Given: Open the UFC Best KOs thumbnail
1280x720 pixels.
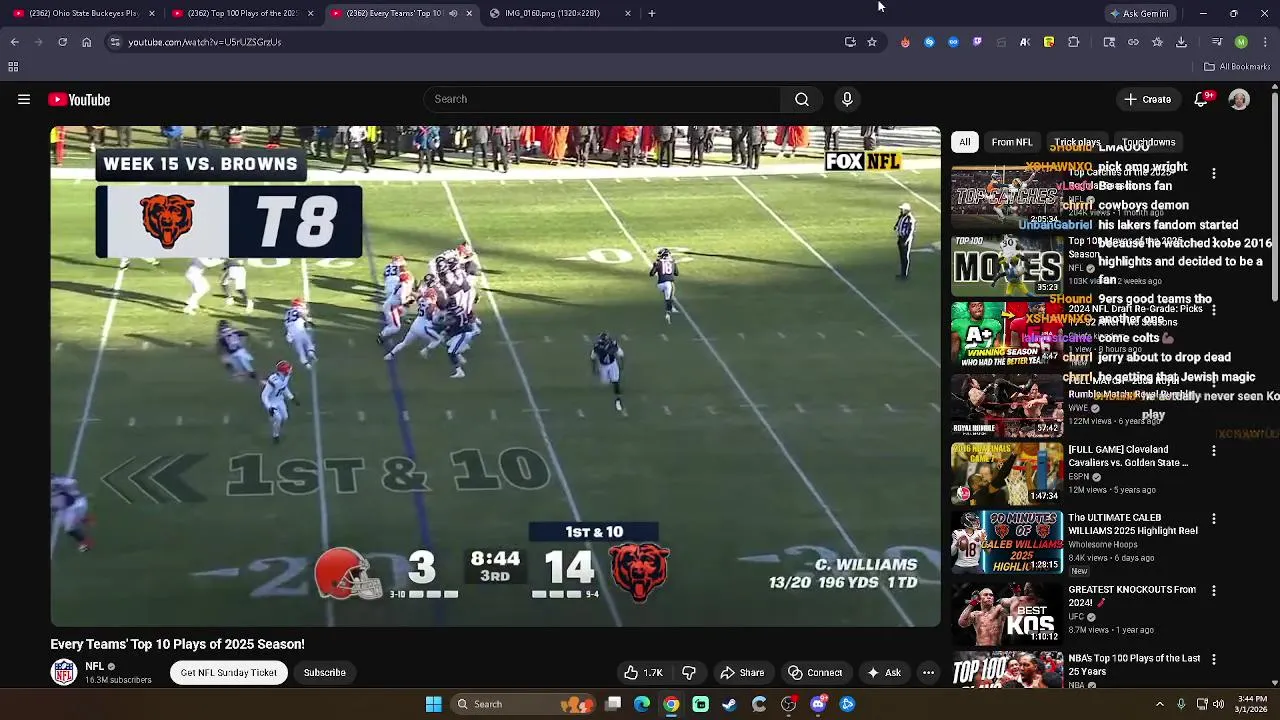Looking at the screenshot, I should (x=1007, y=613).
